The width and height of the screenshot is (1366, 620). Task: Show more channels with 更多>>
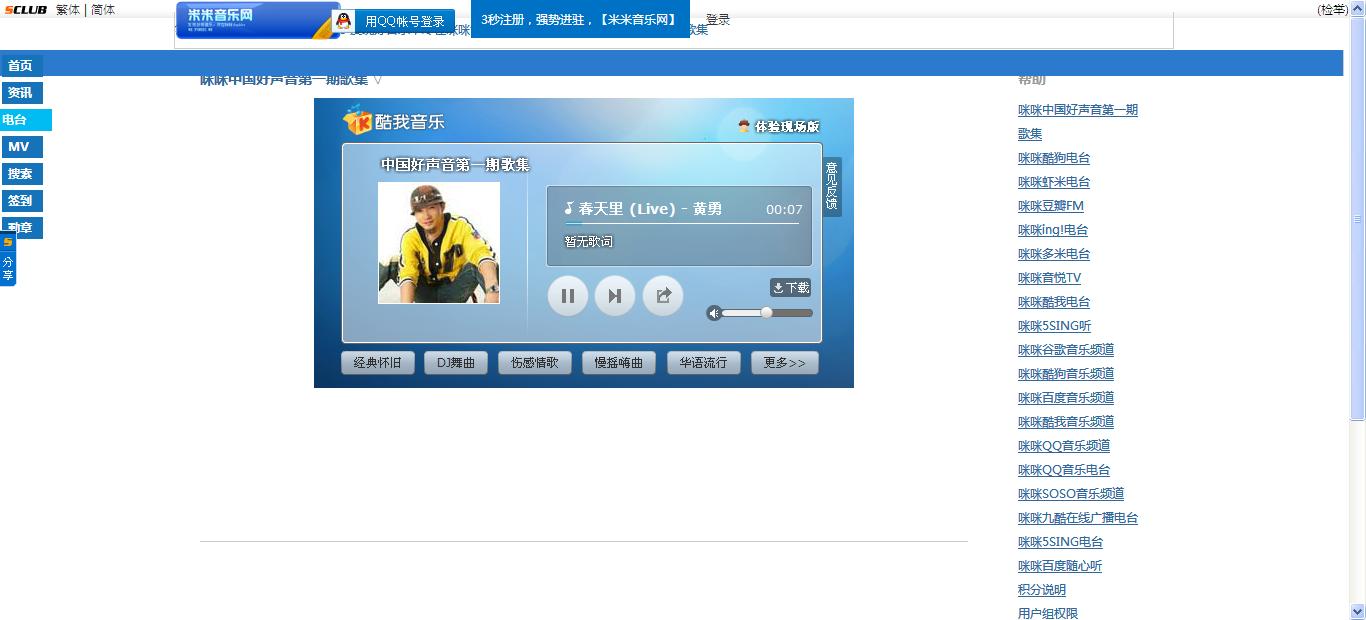[785, 363]
